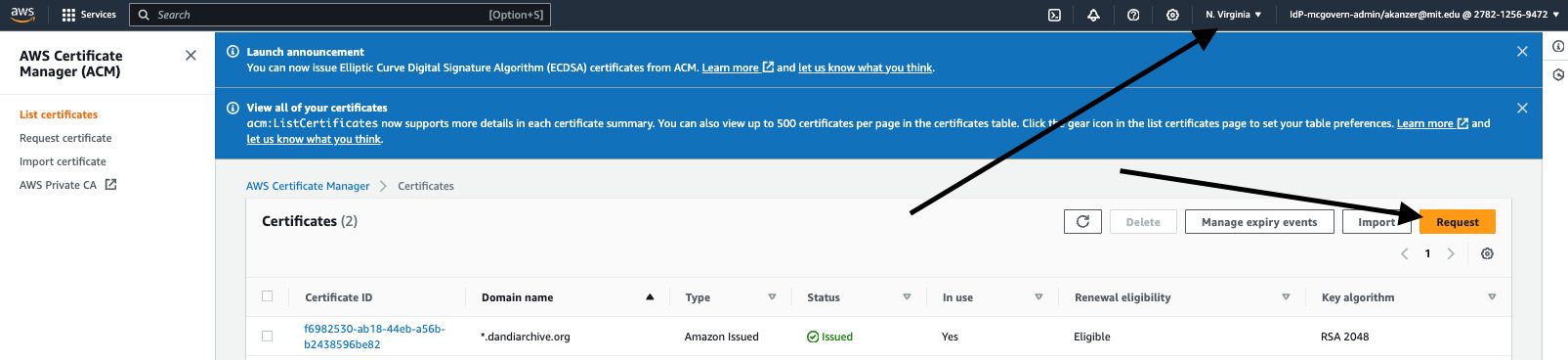Click the RSA 2048 key algorithm cell

1344,337
